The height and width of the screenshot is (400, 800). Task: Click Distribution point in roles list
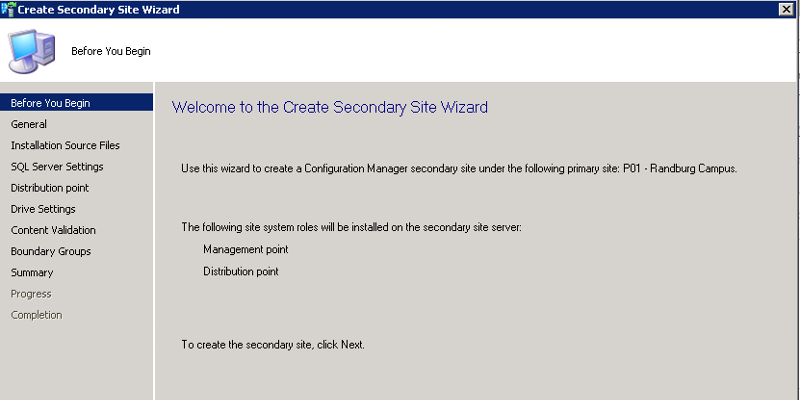click(x=241, y=271)
